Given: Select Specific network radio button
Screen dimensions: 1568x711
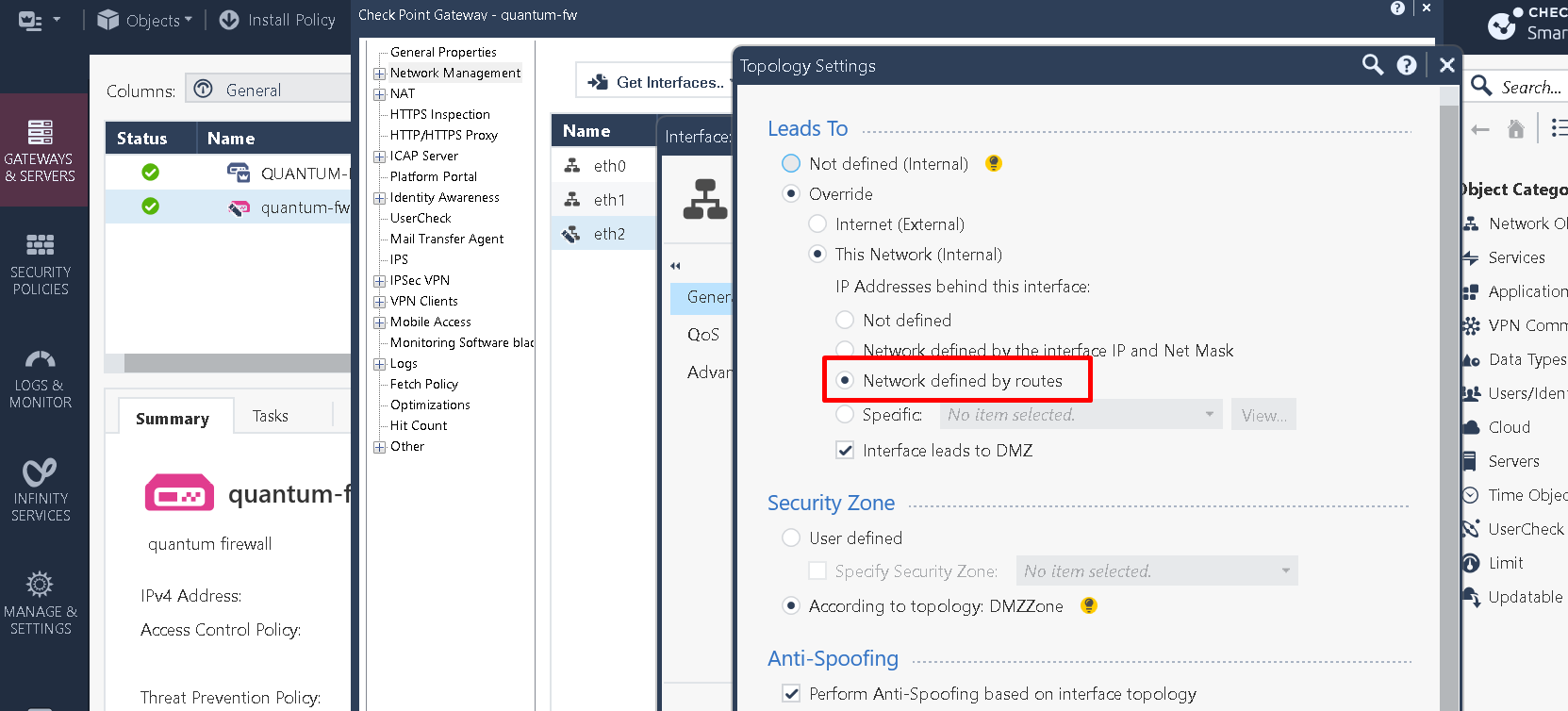Looking at the screenshot, I should click(x=845, y=414).
